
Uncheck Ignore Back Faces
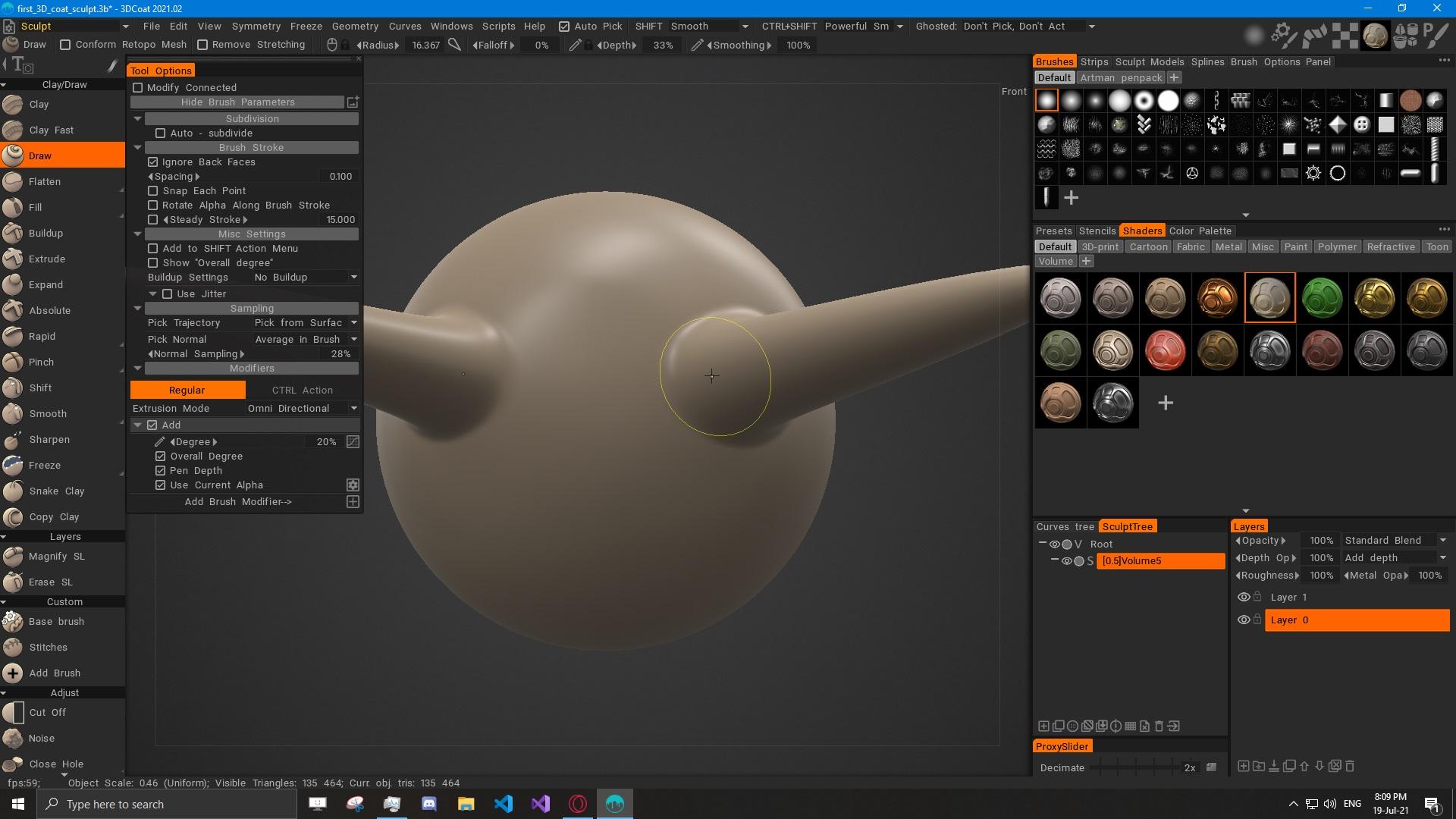[x=153, y=162]
